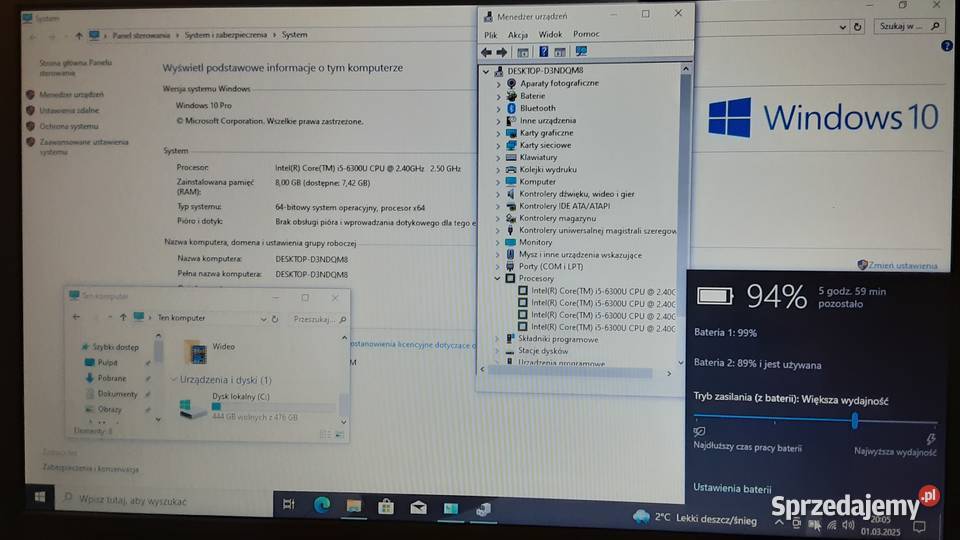Click refresh button in Ten komputer address bar

click(x=275, y=319)
